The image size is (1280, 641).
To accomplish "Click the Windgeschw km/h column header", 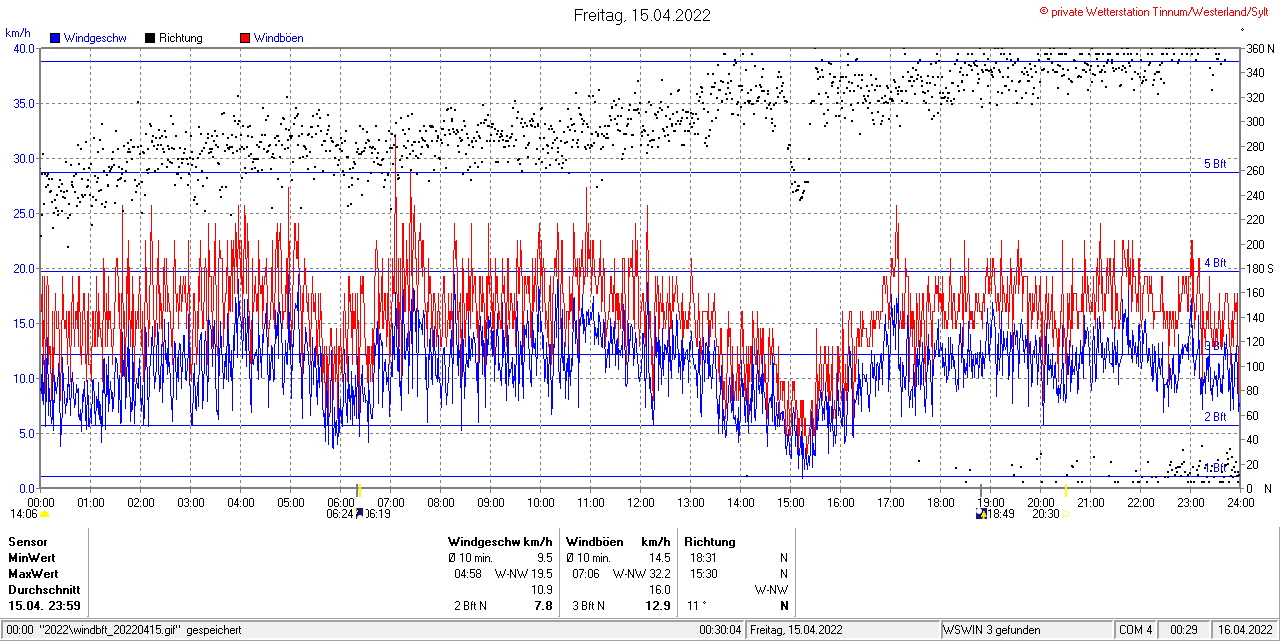I will [500, 541].
